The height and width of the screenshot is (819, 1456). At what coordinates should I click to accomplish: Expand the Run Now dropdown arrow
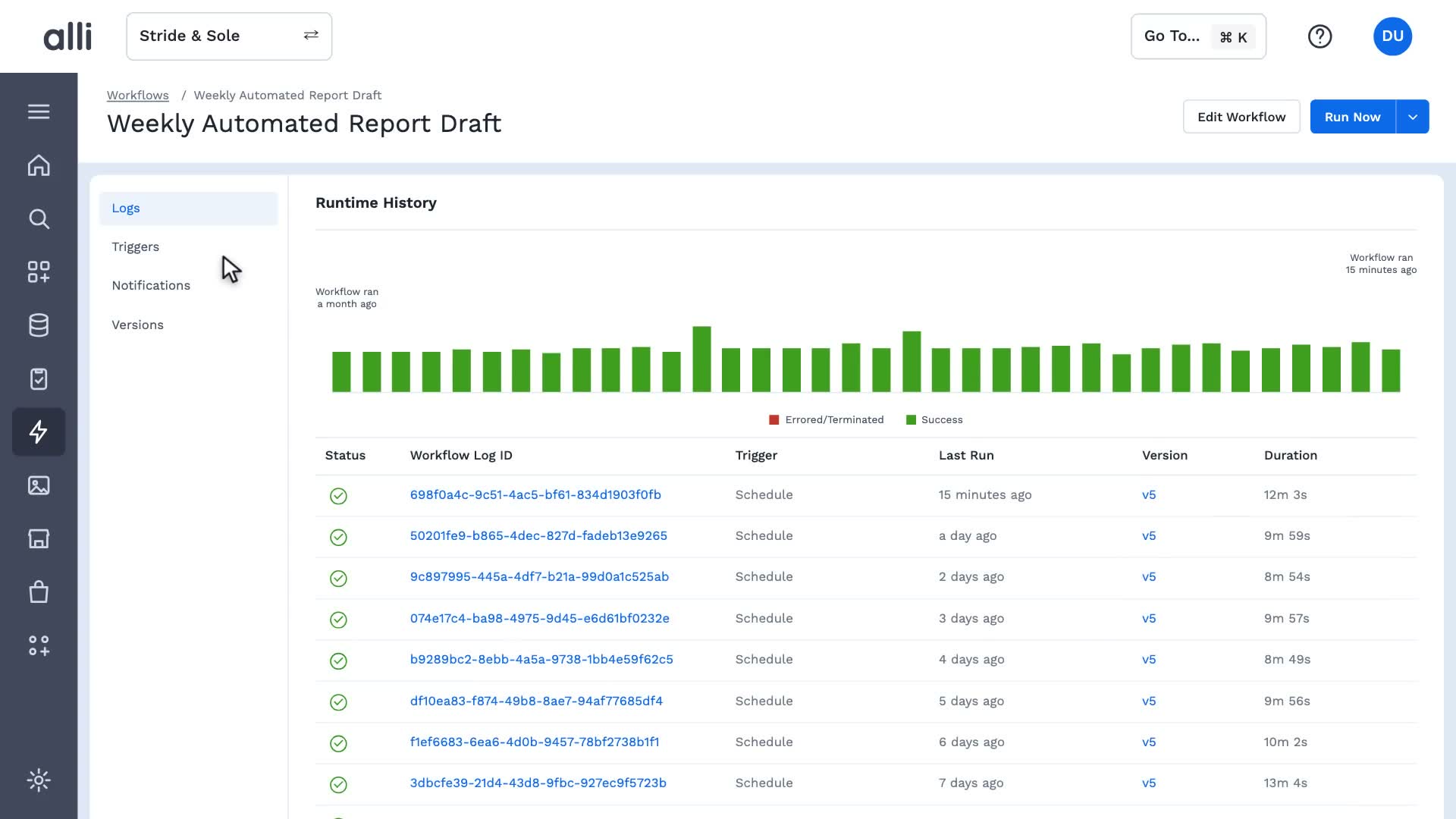coord(1412,117)
